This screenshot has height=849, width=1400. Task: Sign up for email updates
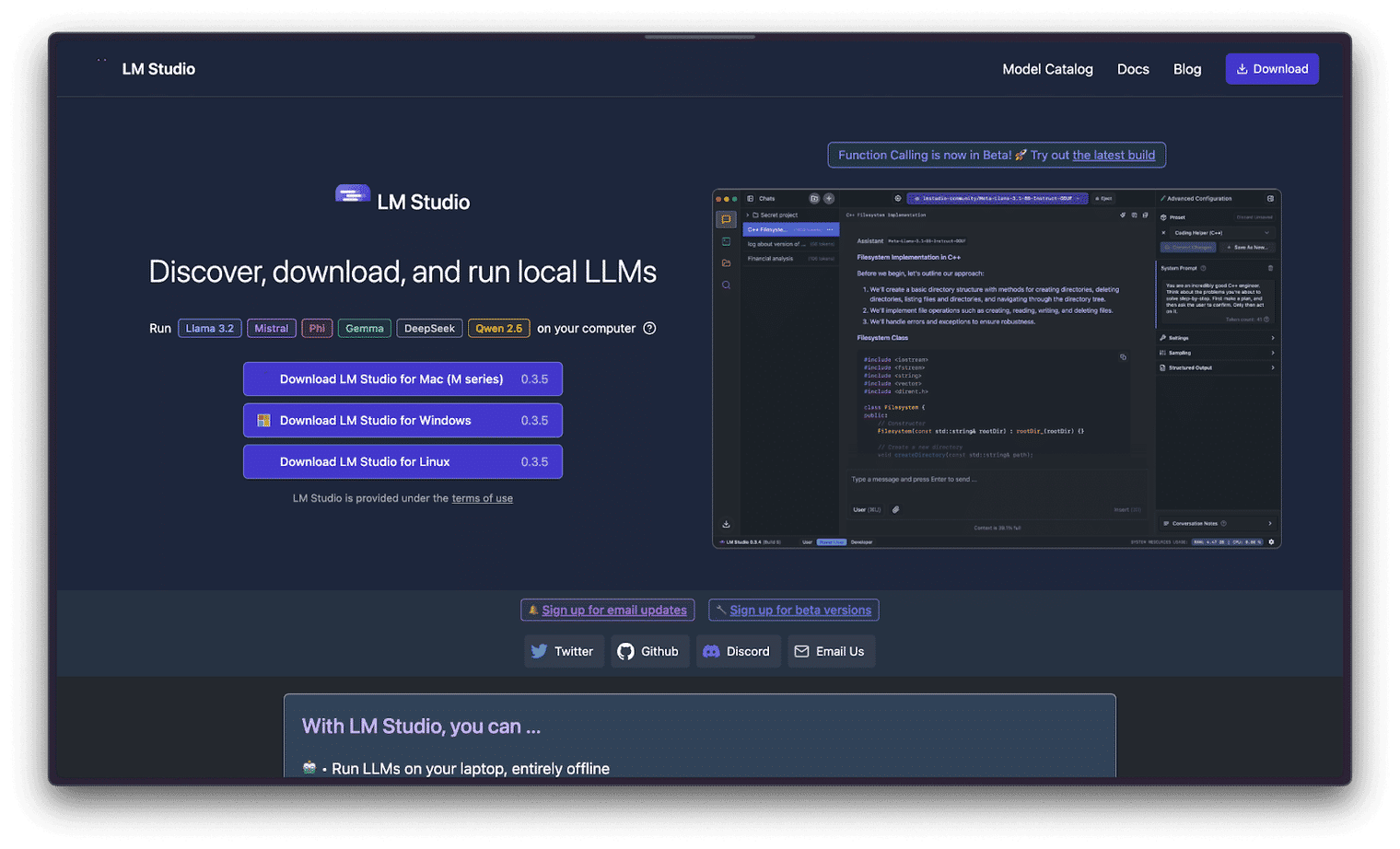(x=608, y=611)
